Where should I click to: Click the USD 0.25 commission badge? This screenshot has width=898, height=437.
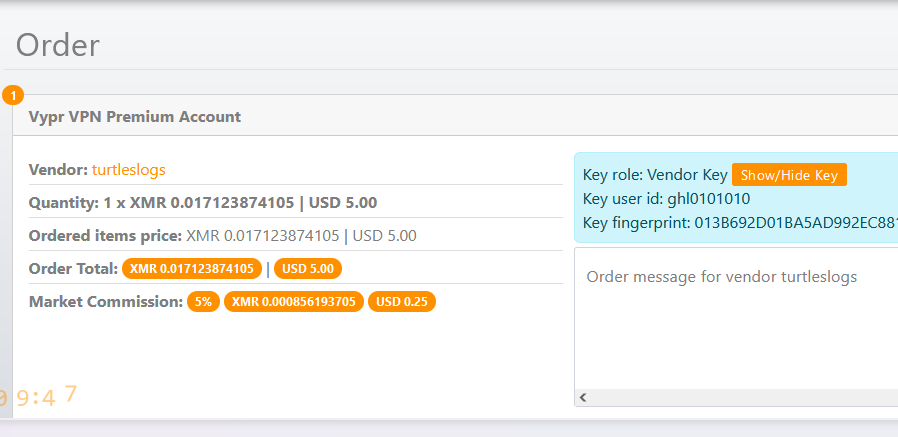pyautogui.click(x=401, y=302)
